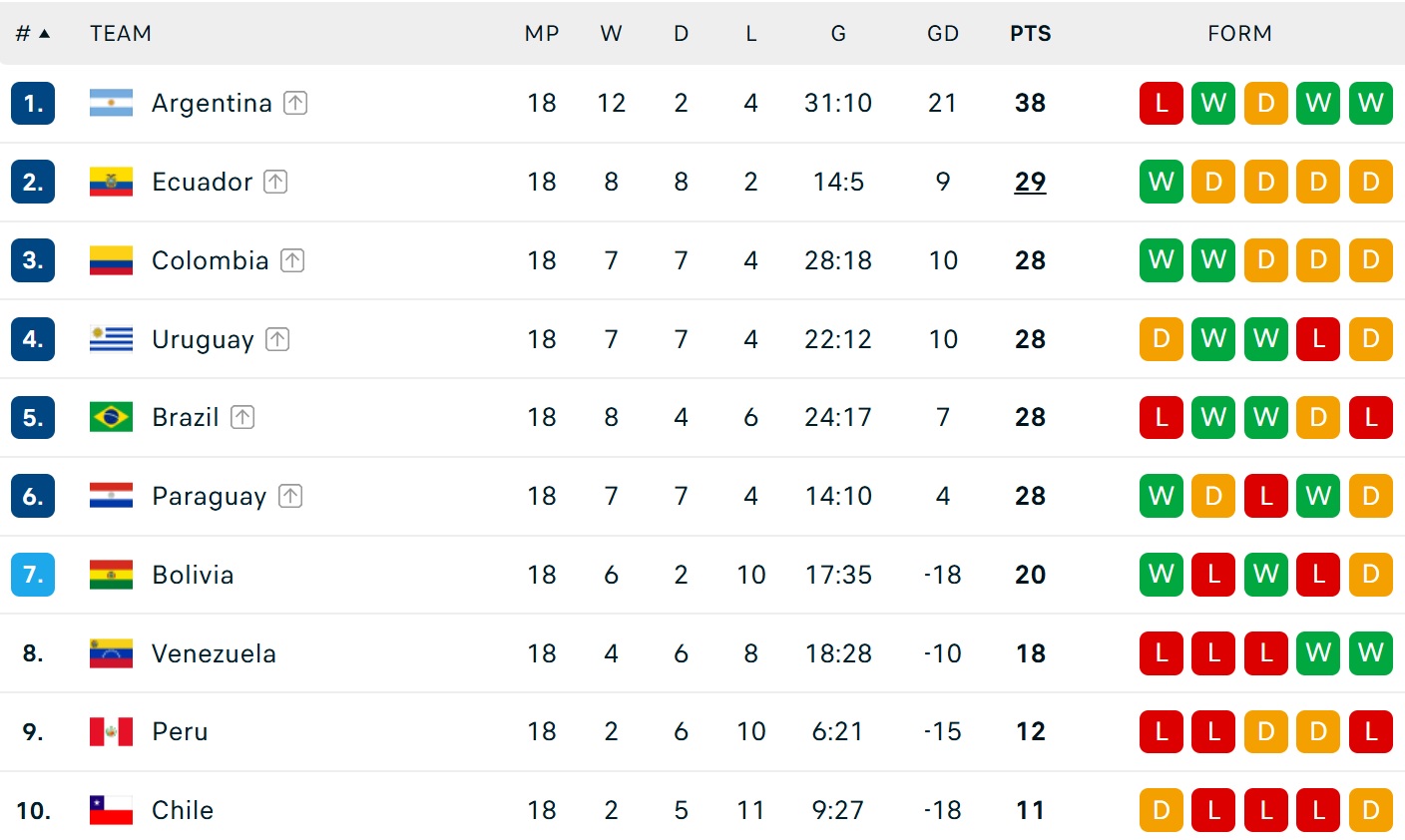Click the promotion arrow icon beside Colombia
This screenshot has height=840, width=1405.
tap(292, 260)
